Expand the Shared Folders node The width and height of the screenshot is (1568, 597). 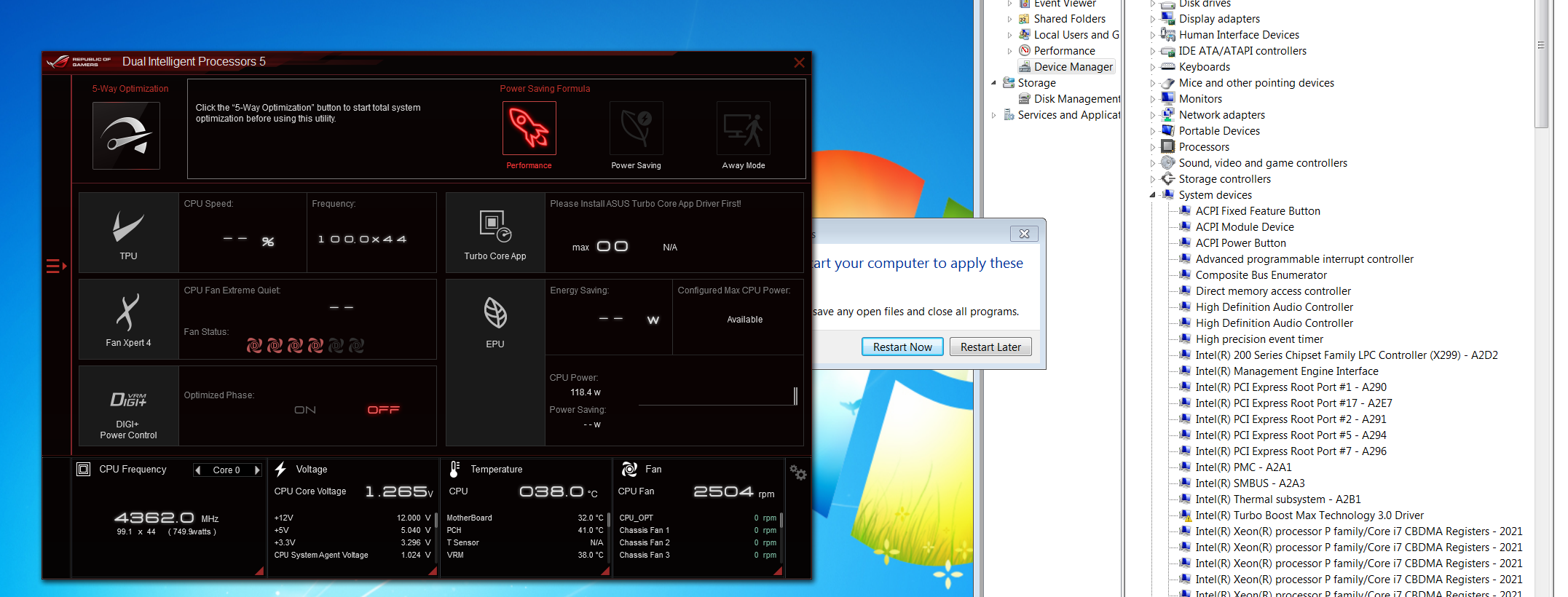tap(1009, 19)
